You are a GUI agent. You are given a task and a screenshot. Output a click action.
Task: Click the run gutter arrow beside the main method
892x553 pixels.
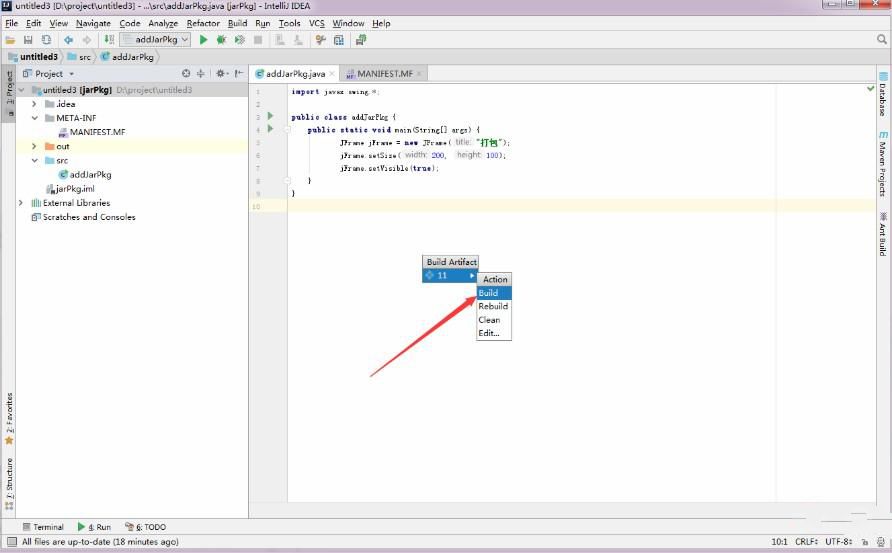tap(270, 129)
